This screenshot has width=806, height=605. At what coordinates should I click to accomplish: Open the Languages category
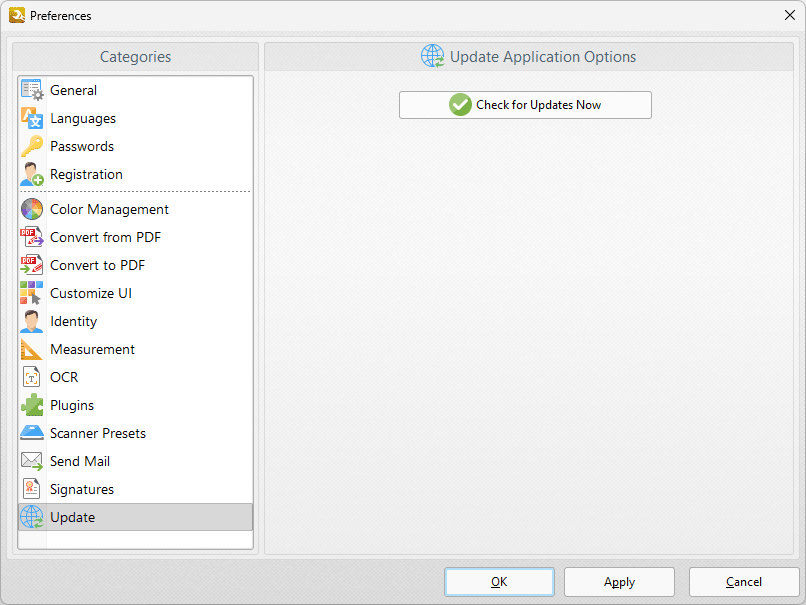click(x=136, y=118)
